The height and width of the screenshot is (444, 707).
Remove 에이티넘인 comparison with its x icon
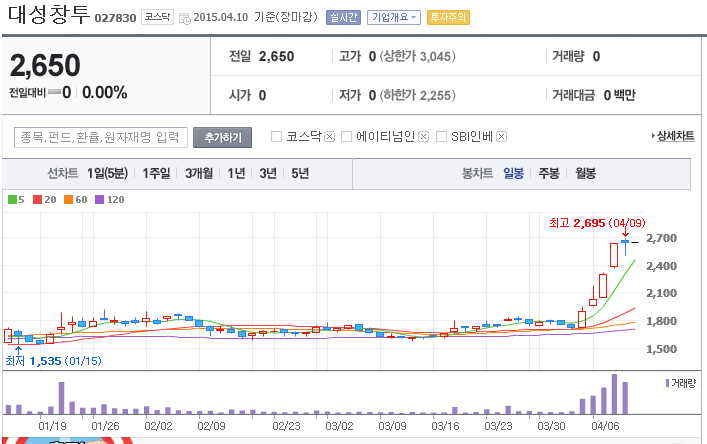click(423, 137)
